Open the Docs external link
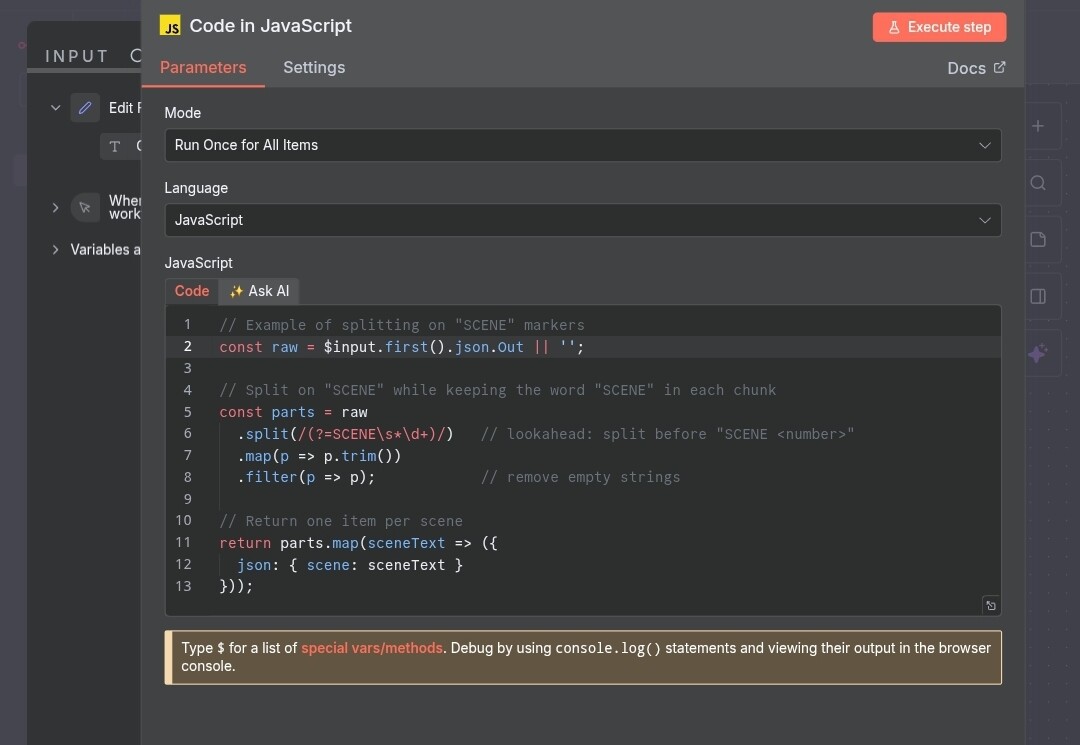The height and width of the screenshot is (745, 1080). (976, 68)
